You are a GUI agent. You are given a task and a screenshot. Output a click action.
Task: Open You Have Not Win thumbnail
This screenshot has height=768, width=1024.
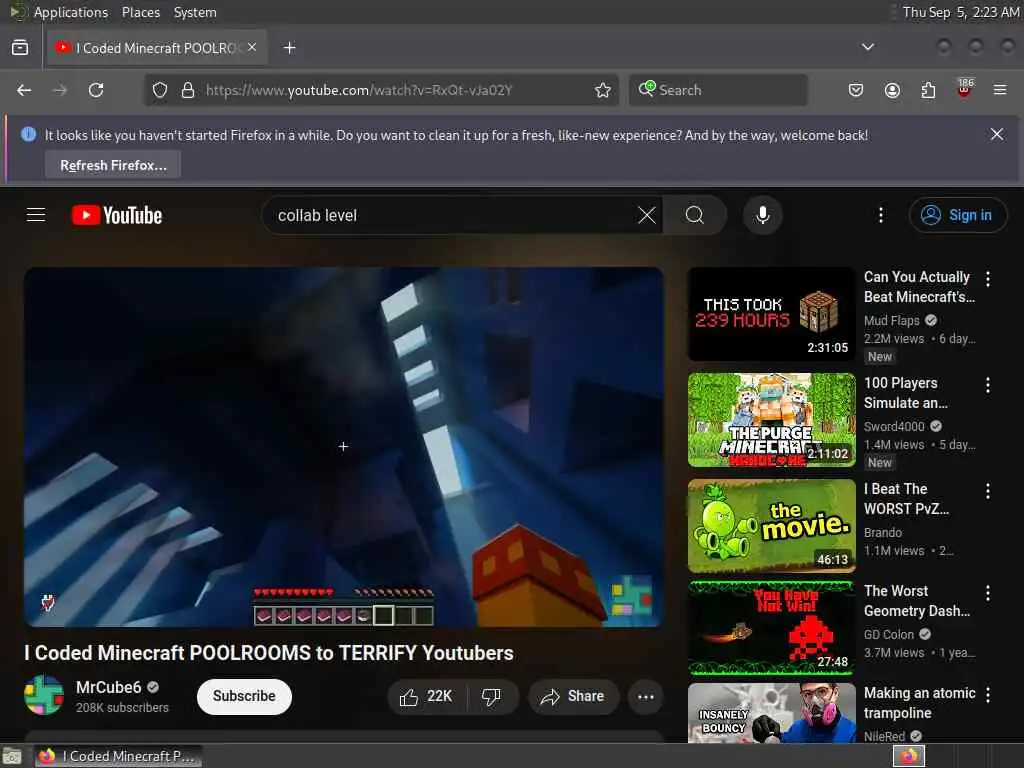[771, 628]
